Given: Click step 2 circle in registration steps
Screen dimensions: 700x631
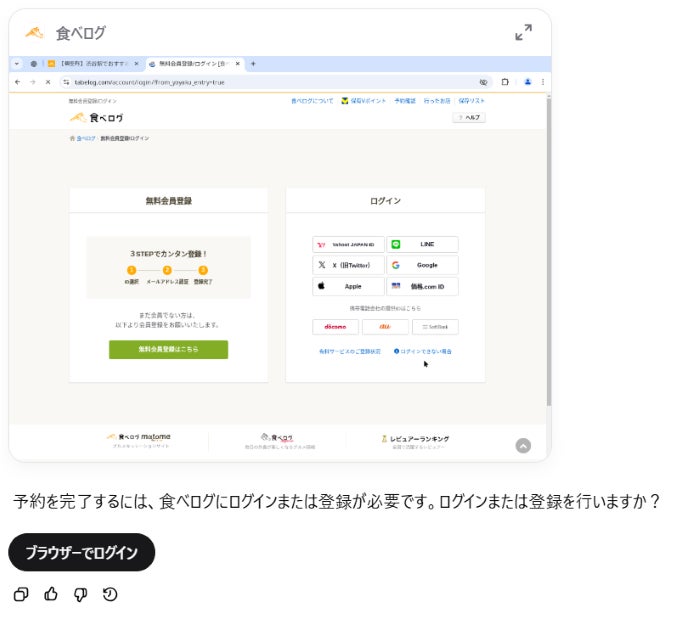Looking at the screenshot, I should pyautogui.click(x=167, y=270).
